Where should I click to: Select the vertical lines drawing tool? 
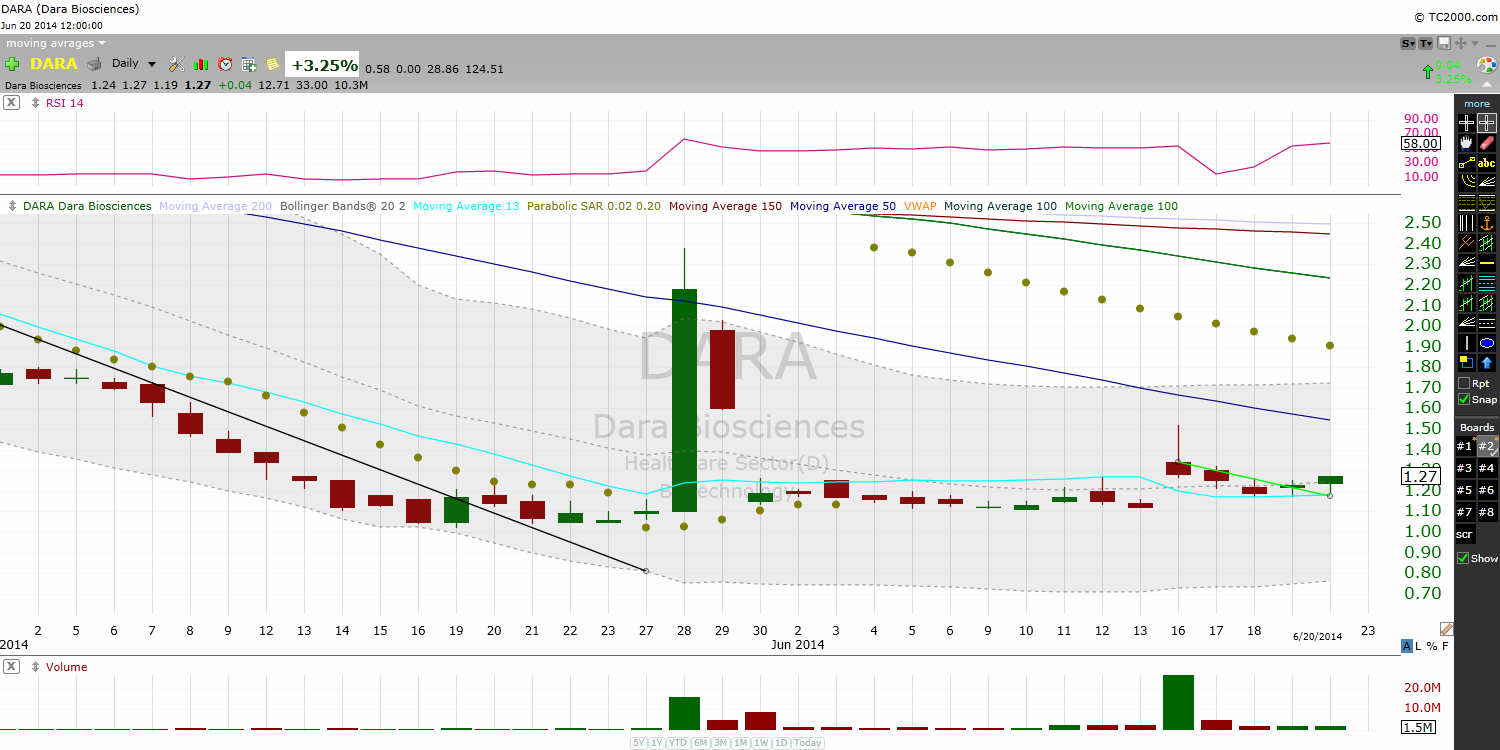coord(1466,223)
